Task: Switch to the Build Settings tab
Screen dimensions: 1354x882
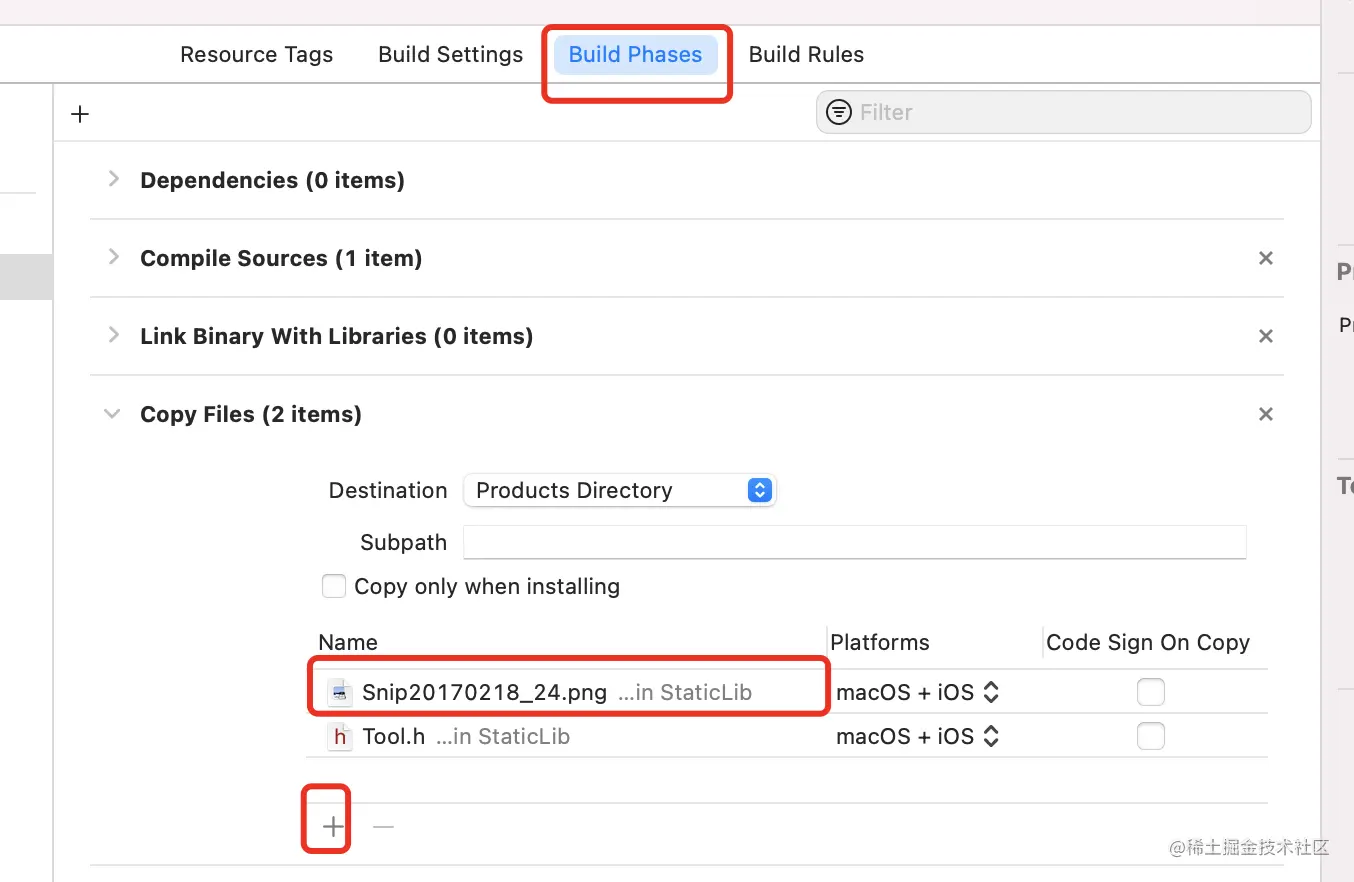Action: click(450, 55)
